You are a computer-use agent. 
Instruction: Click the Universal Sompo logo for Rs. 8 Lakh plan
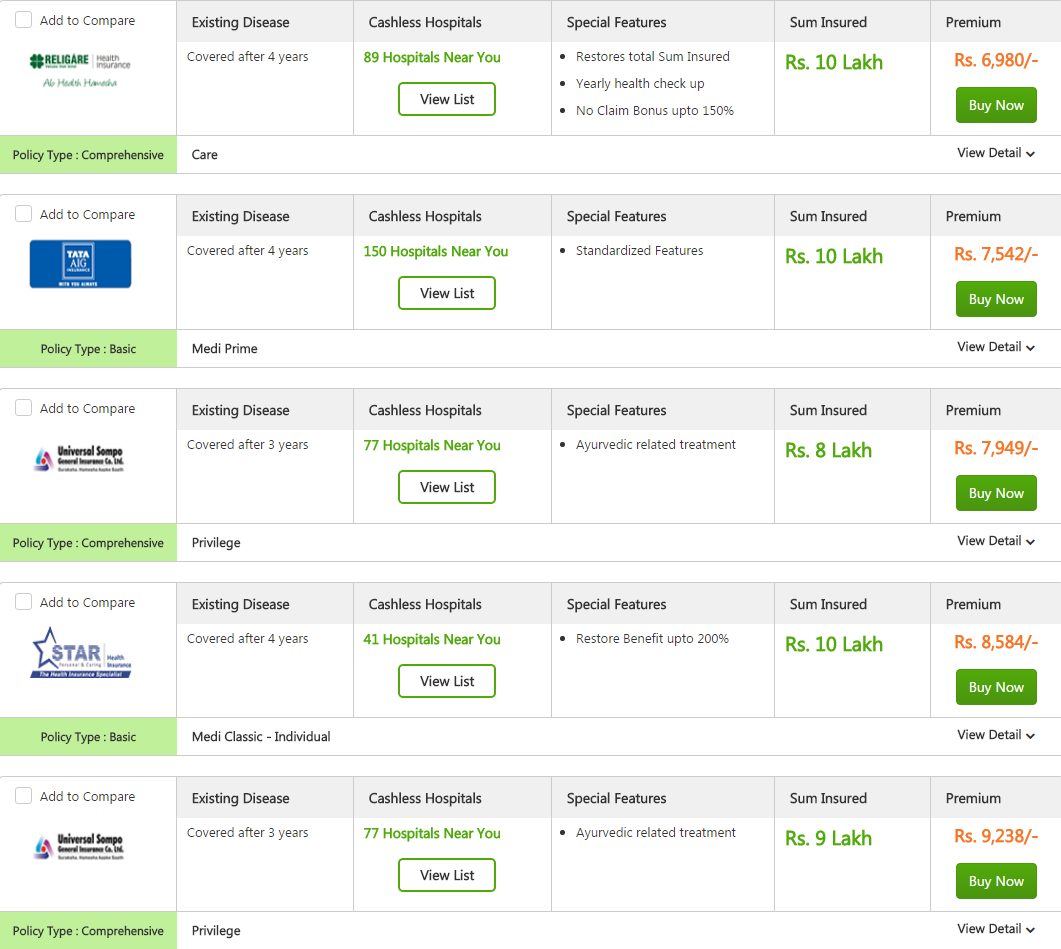click(79, 458)
